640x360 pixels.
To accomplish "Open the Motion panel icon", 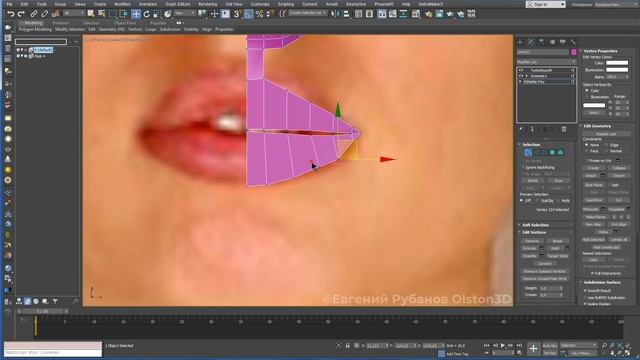I will 552,42.
